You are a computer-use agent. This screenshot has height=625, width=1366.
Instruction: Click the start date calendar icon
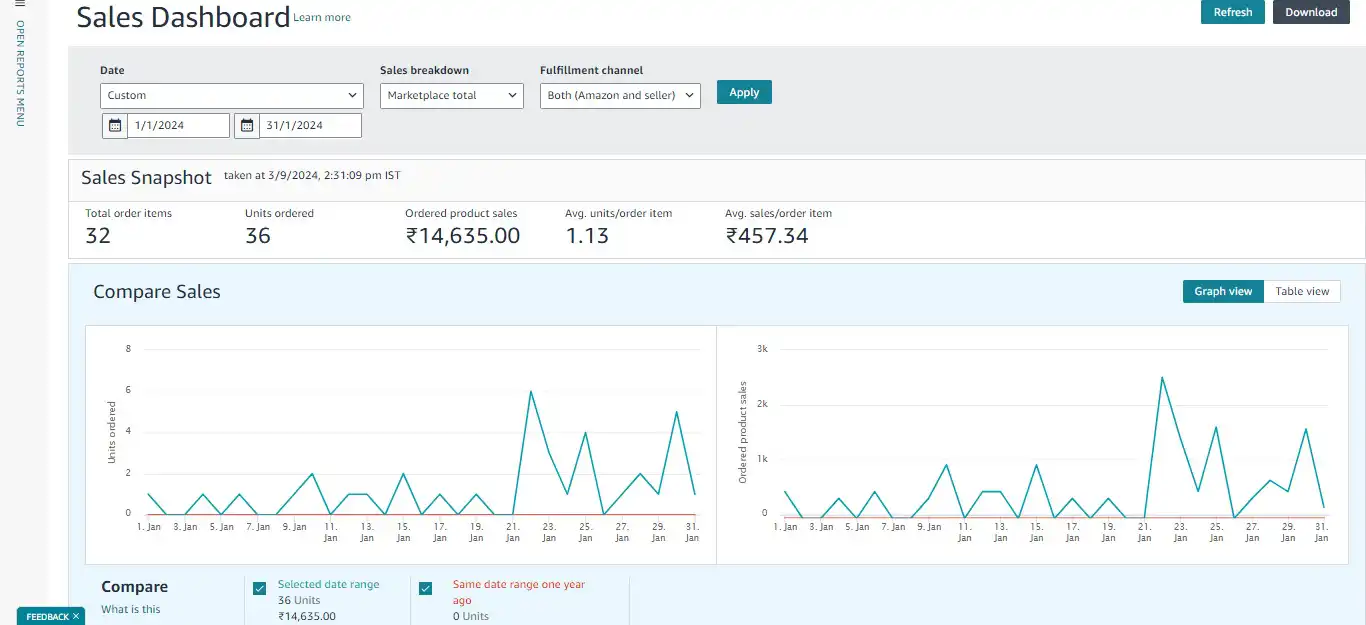pyautogui.click(x=115, y=126)
